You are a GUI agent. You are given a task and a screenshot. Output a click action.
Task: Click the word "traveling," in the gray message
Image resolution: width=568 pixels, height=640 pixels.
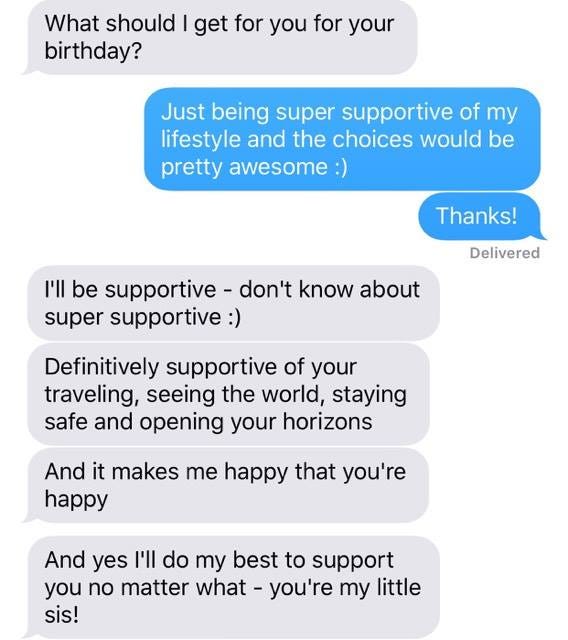pos(91,395)
